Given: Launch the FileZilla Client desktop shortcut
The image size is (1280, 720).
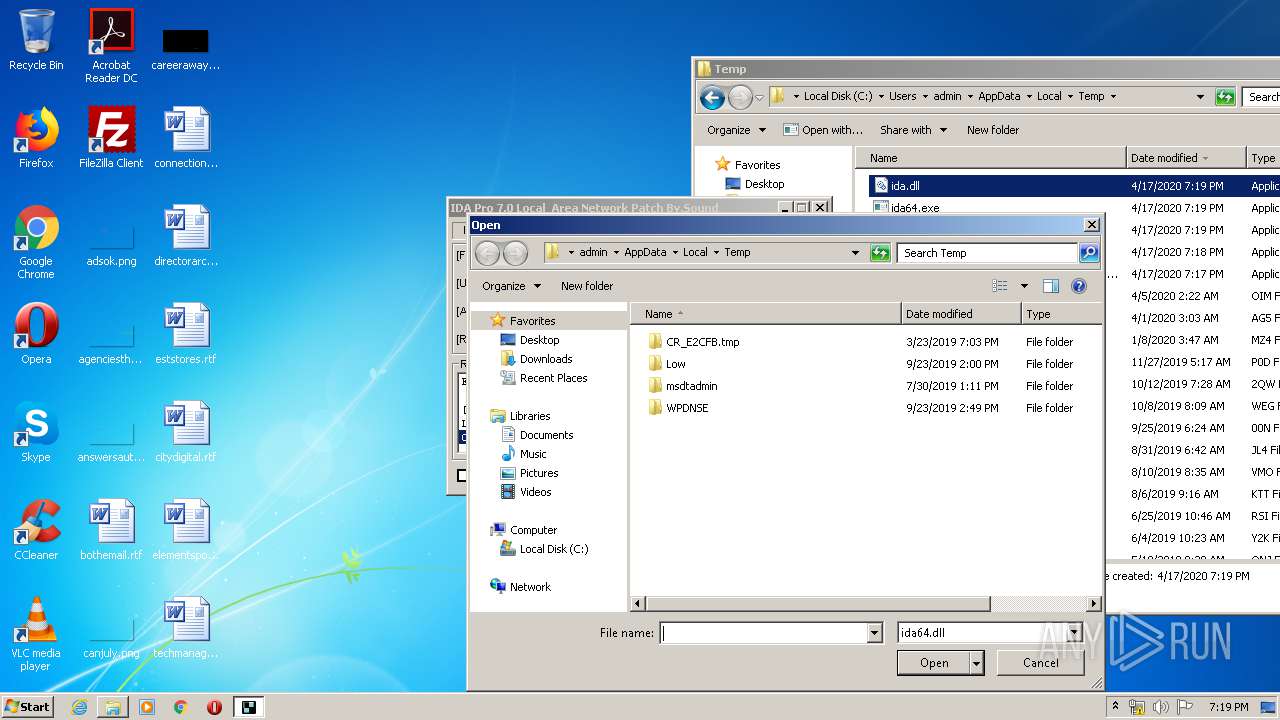Looking at the screenshot, I should (x=111, y=138).
